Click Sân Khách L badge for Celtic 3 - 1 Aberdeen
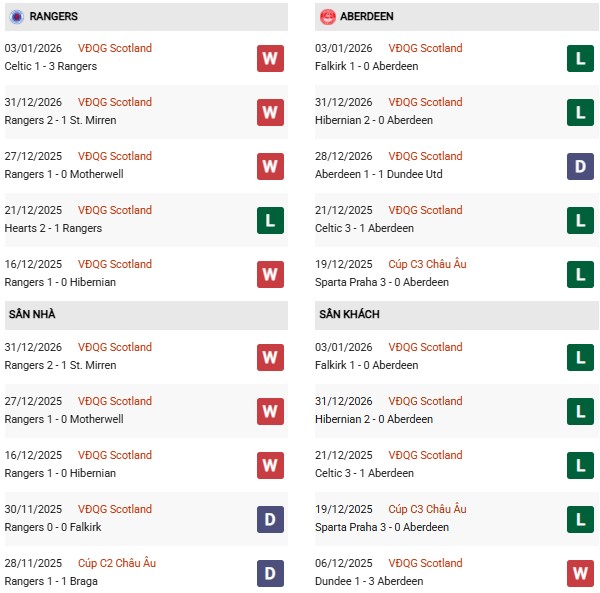The height and width of the screenshot is (593, 600). [580, 466]
